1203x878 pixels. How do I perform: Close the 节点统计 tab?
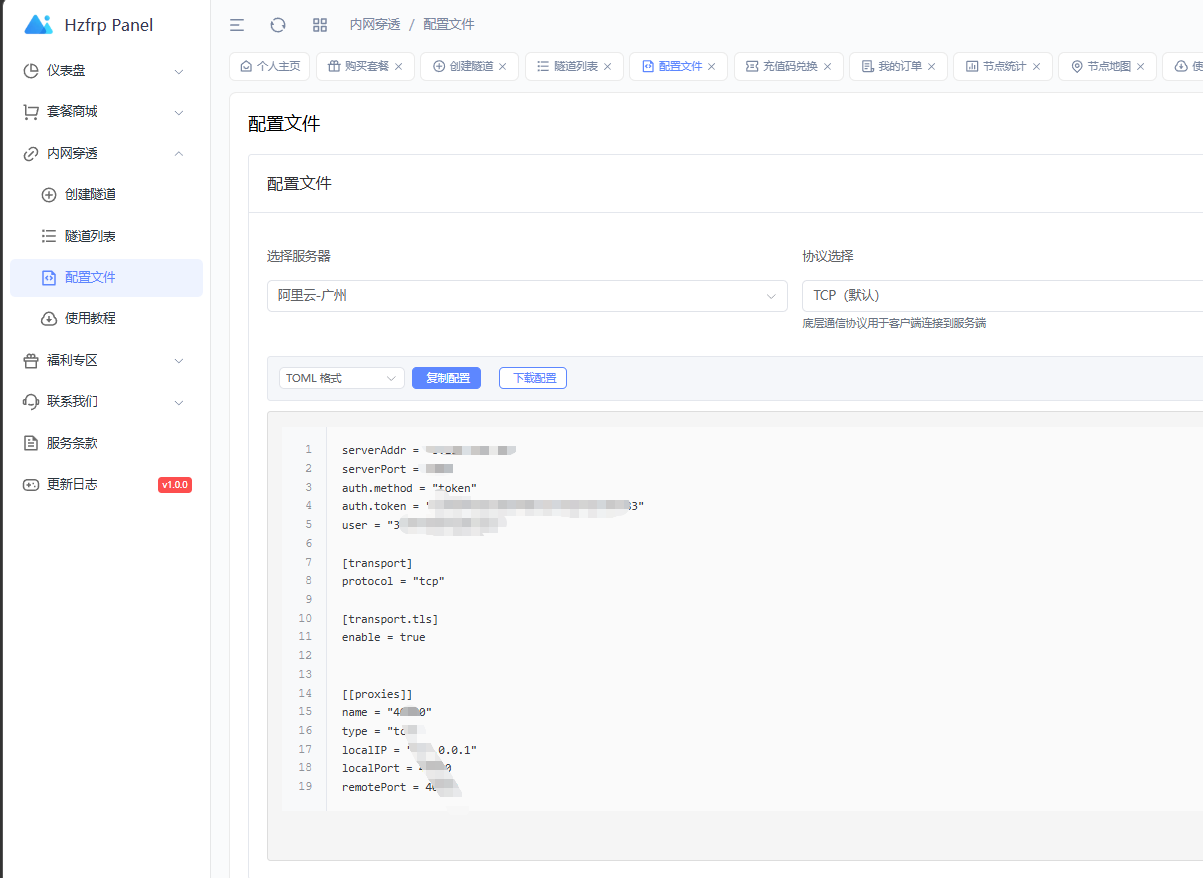point(1036,67)
